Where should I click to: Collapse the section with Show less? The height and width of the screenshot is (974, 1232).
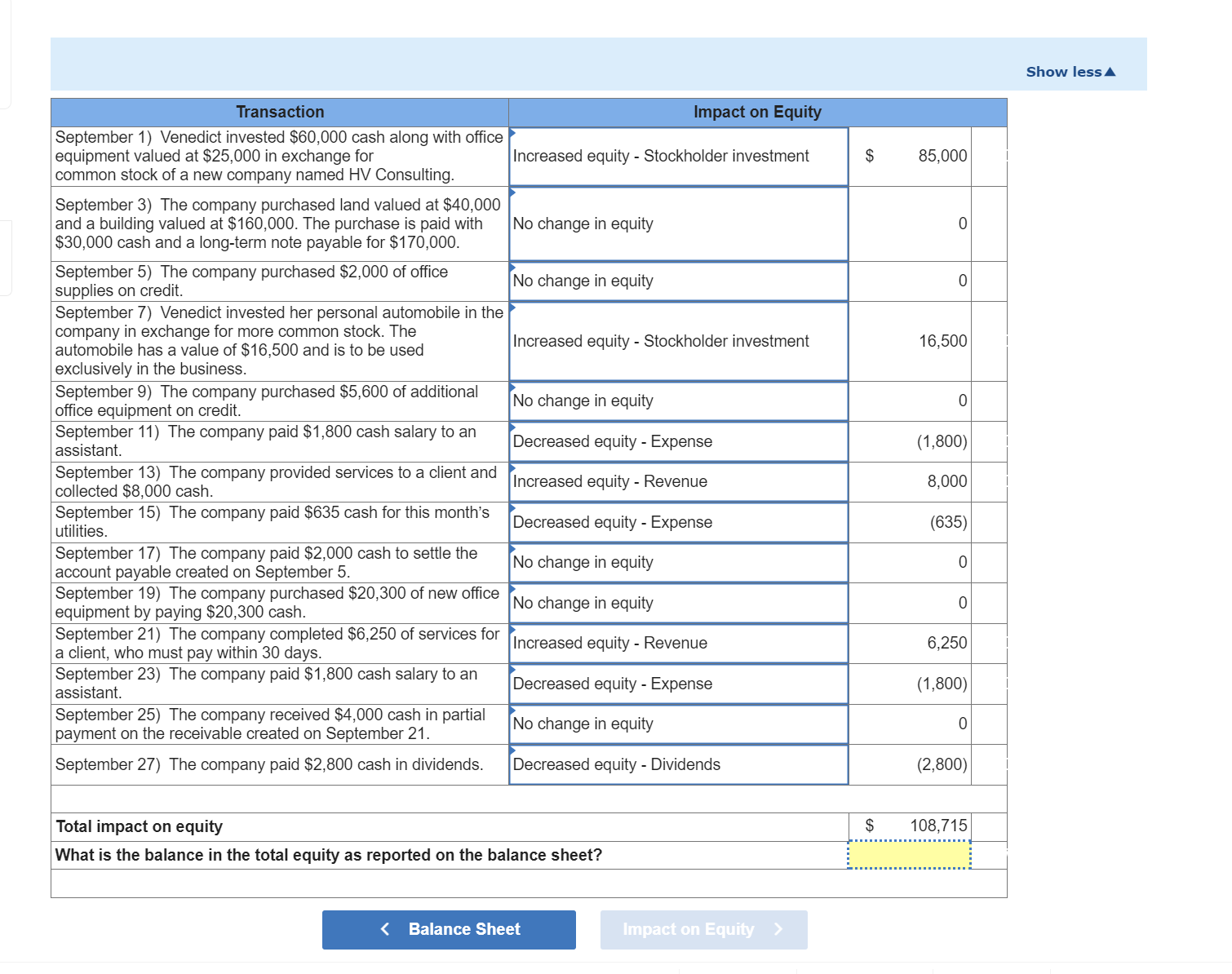tap(1071, 71)
